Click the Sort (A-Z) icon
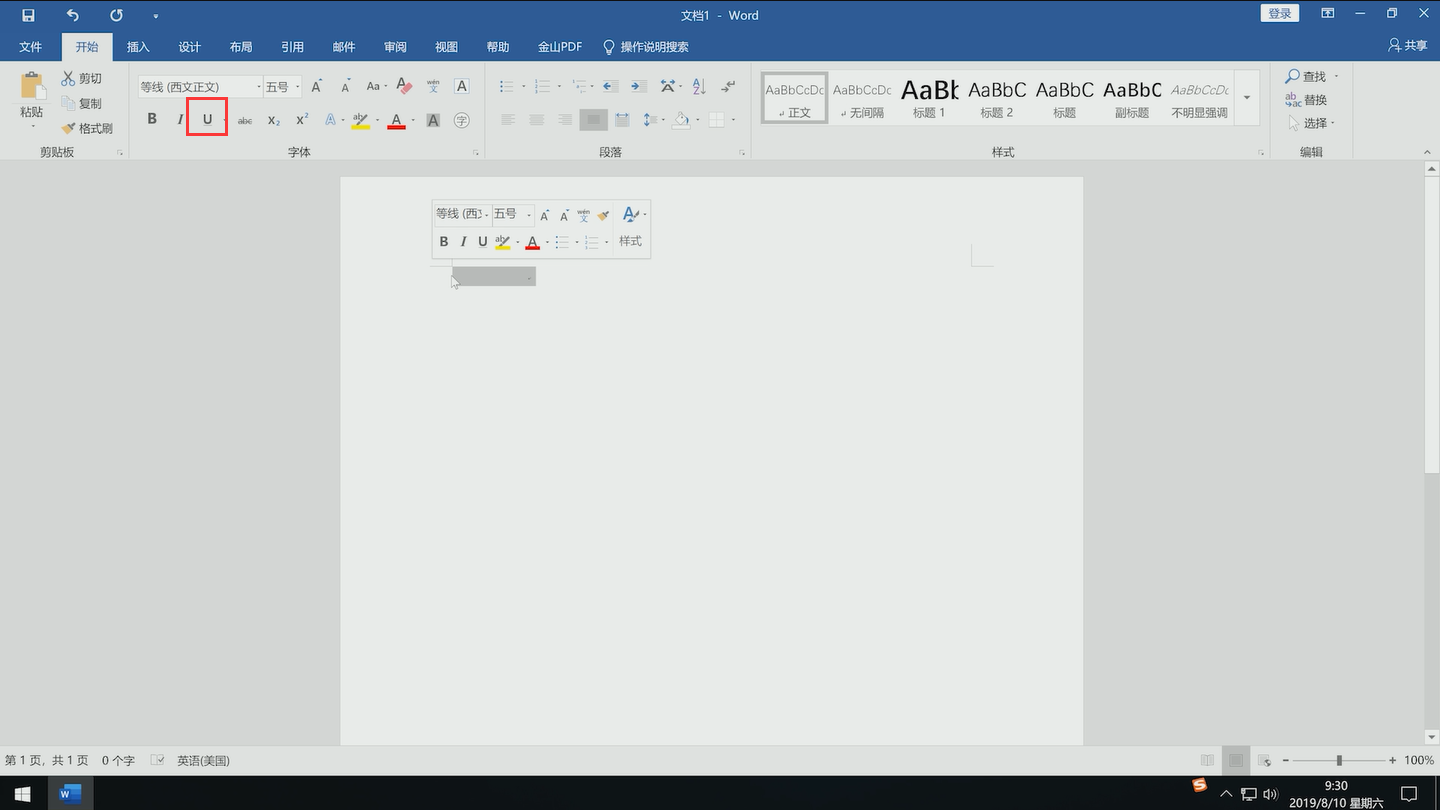Screen dimensions: 1440x810 click(x=699, y=87)
